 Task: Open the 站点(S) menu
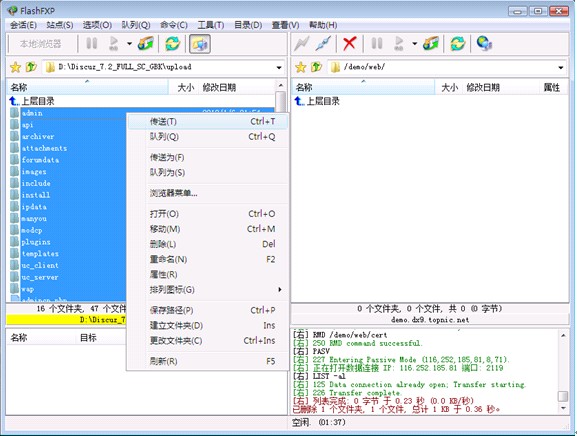[60, 25]
